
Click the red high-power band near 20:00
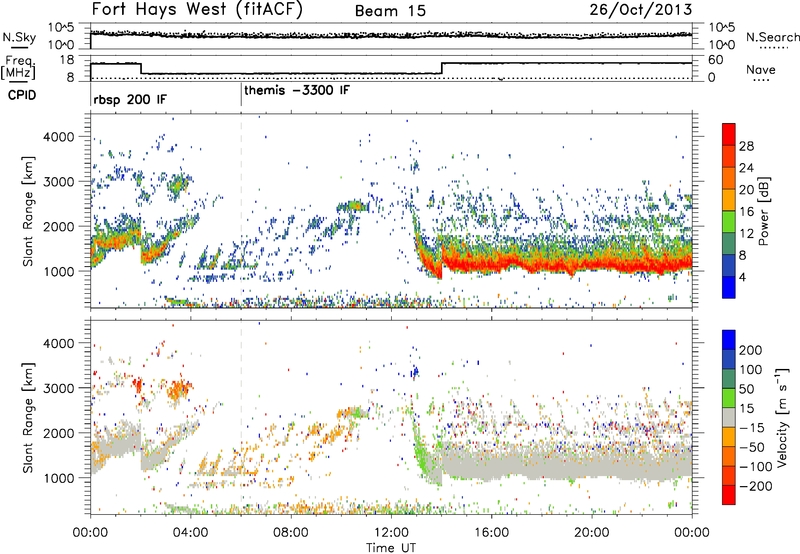[x=591, y=265]
